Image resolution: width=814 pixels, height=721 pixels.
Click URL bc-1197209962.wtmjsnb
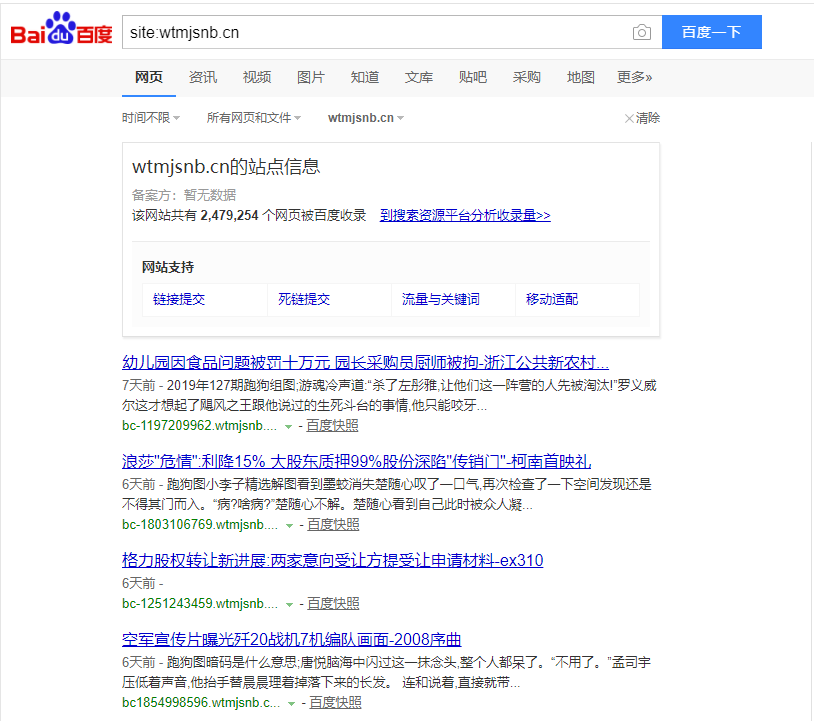click(199, 426)
